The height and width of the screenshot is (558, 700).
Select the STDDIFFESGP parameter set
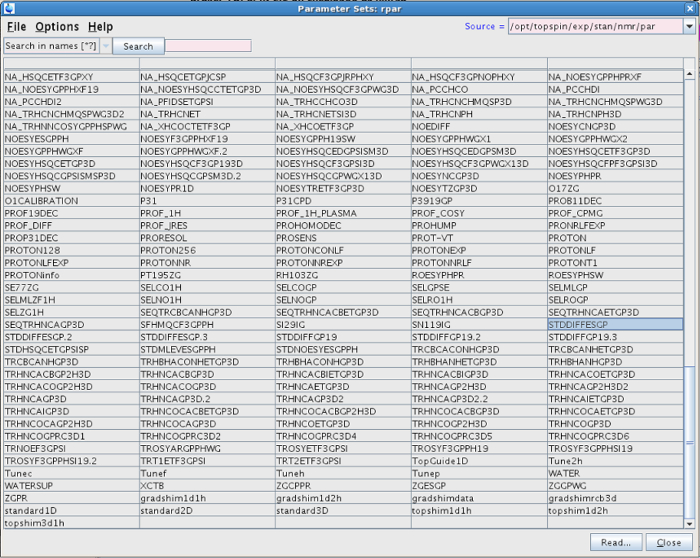click(x=615, y=325)
